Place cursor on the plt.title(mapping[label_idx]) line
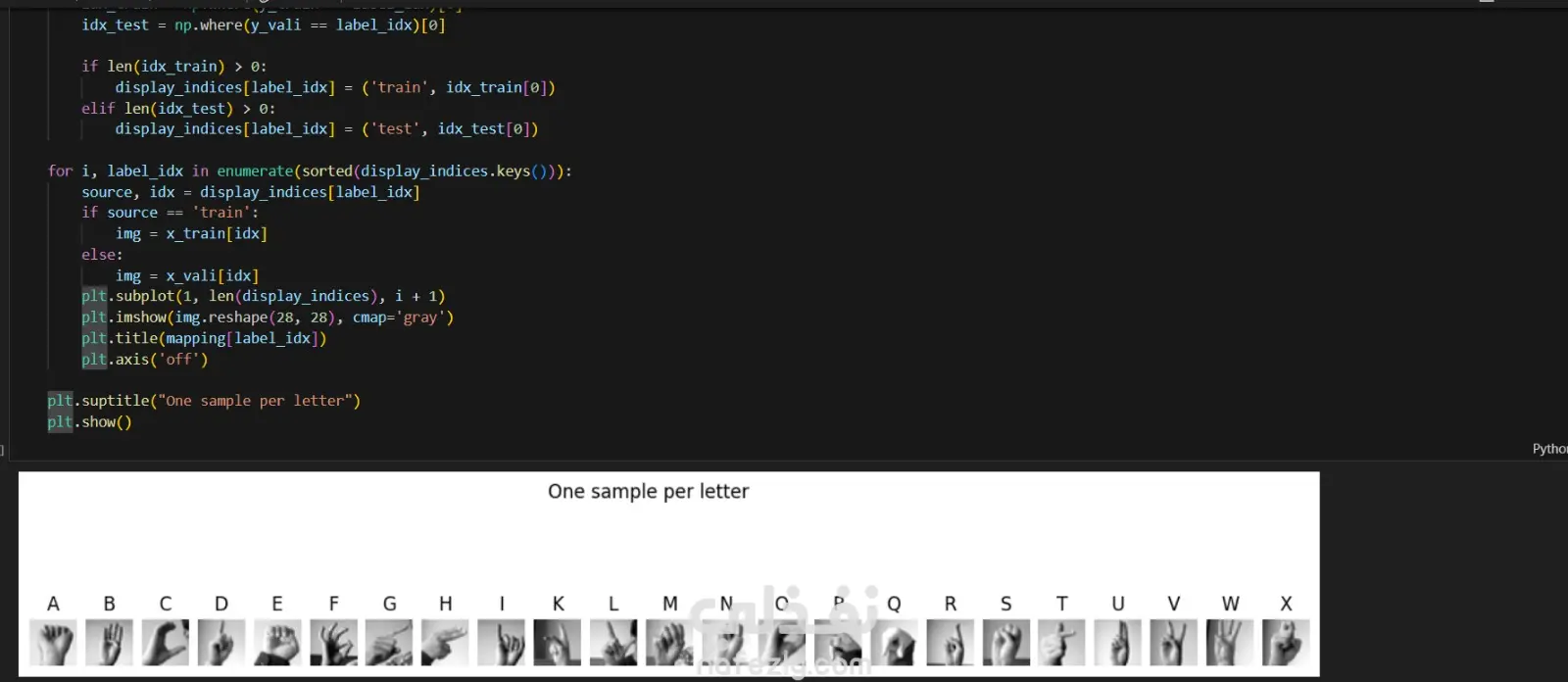 [204, 339]
